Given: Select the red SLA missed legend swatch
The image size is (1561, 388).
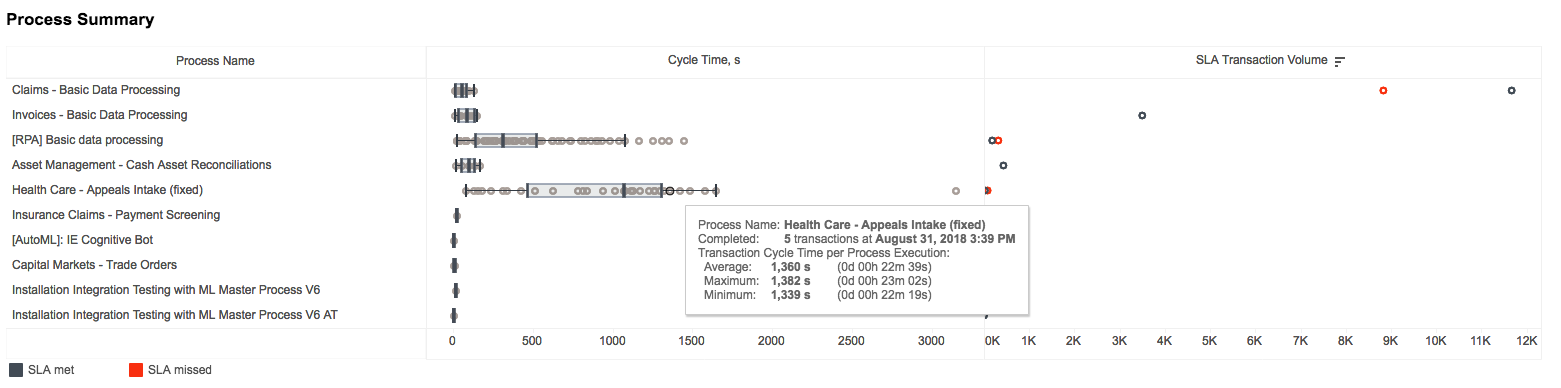Looking at the screenshot, I should [136, 370].
